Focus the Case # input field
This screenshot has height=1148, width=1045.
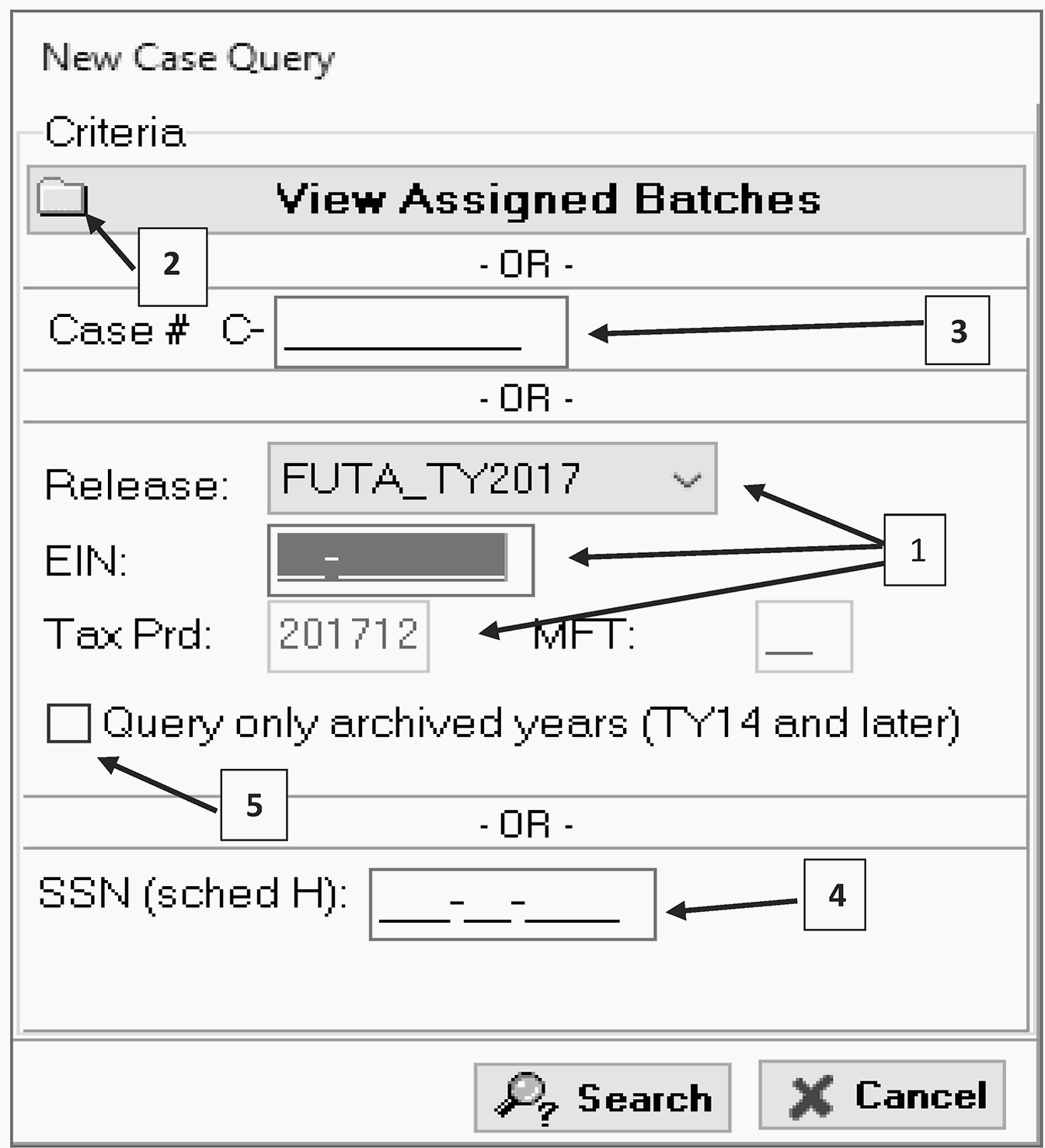pyautogui.click(x=420, y=332)
